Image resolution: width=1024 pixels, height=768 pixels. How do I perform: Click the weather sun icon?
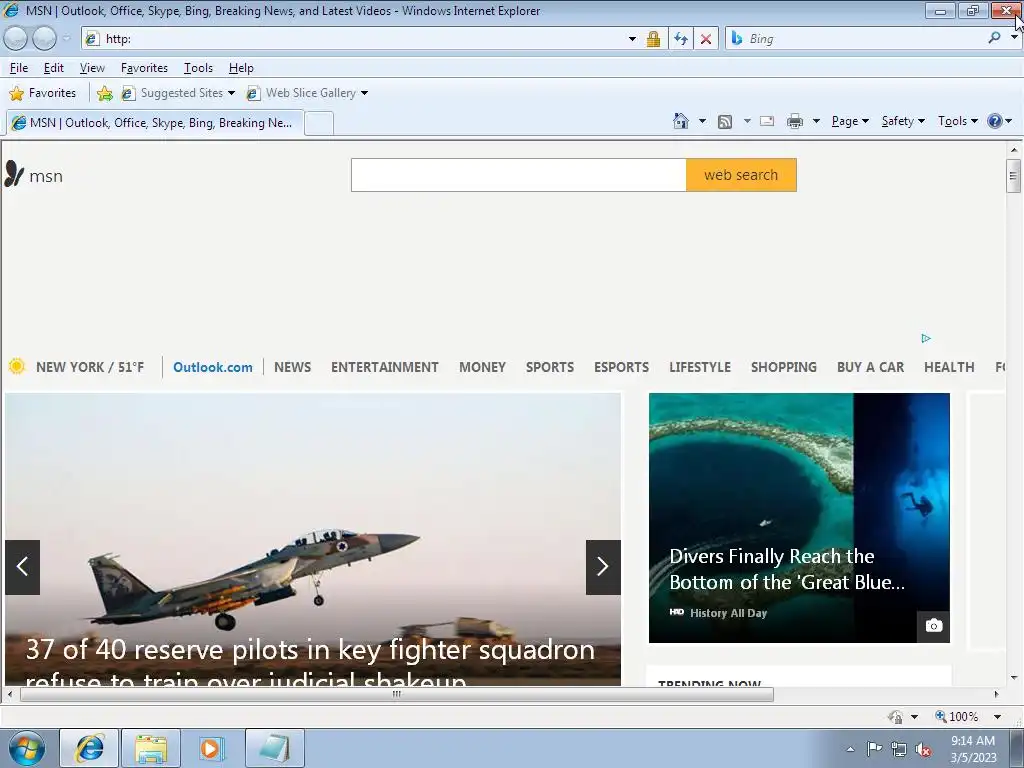pyautogui.click(x=17, y=366)
